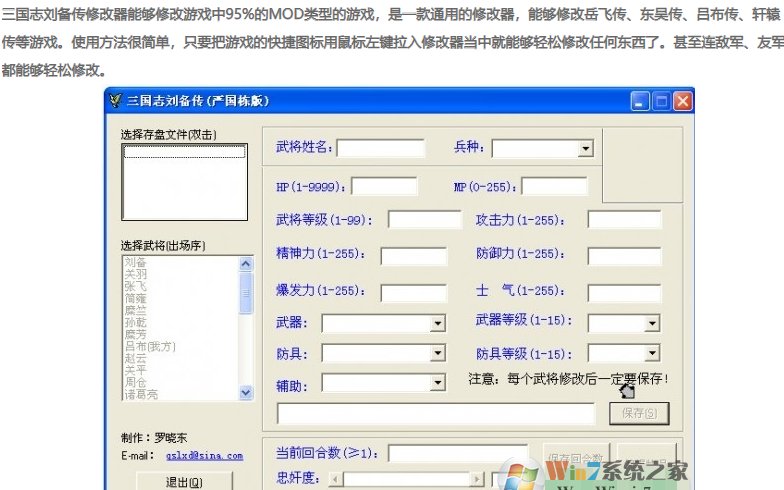
Task: Open the 兵种 dropdown
Action: coord(585,148)
